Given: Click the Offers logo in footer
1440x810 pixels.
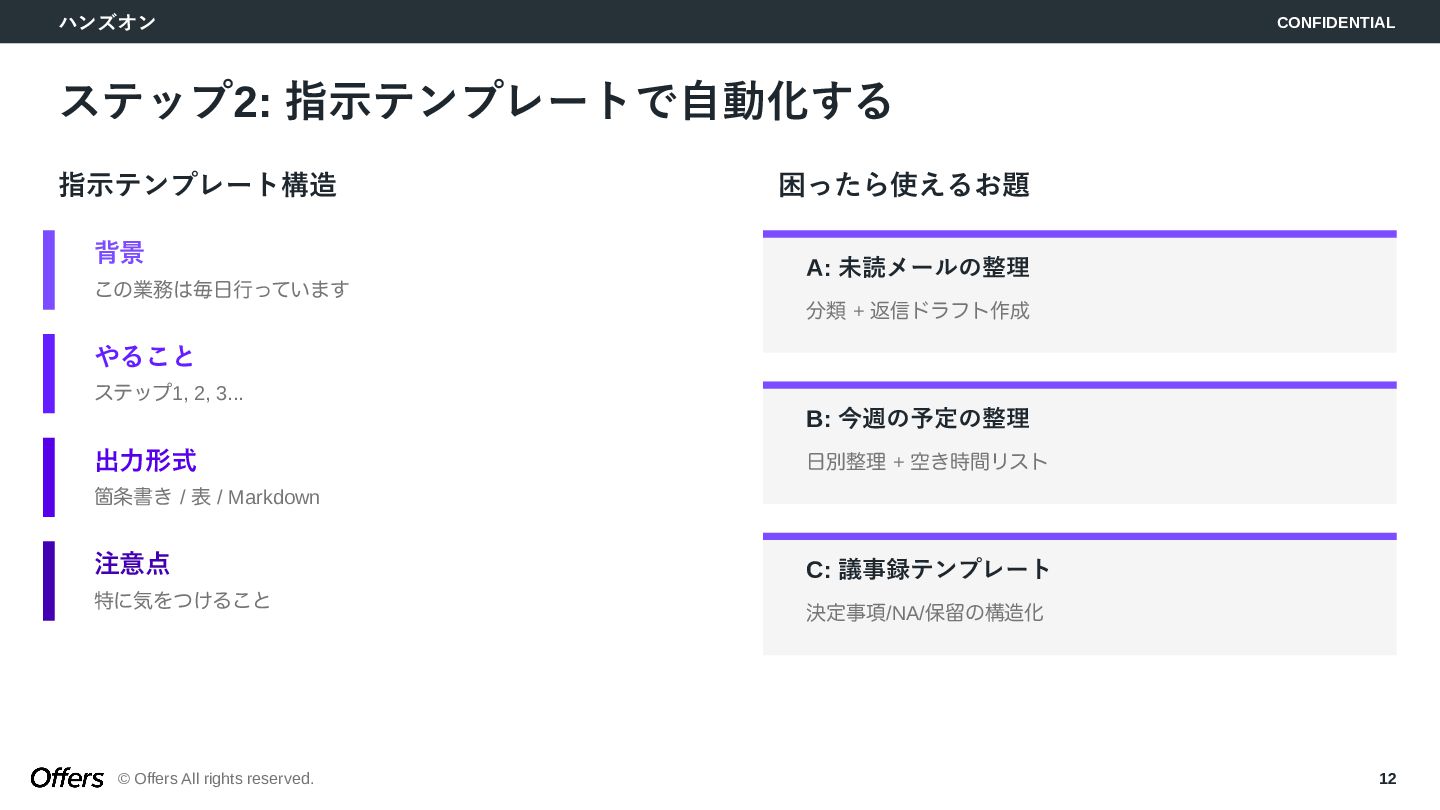Looking at the screenshot, I should click(x=67, y=778).
